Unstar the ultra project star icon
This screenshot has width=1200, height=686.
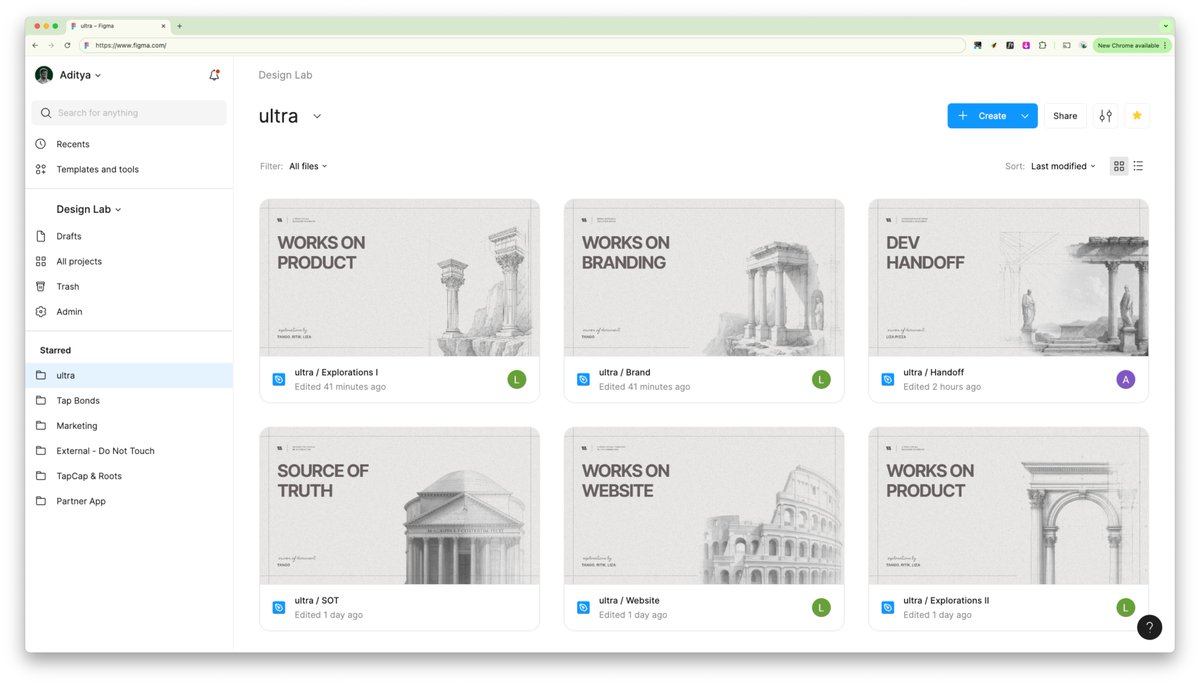point(1137,116)
